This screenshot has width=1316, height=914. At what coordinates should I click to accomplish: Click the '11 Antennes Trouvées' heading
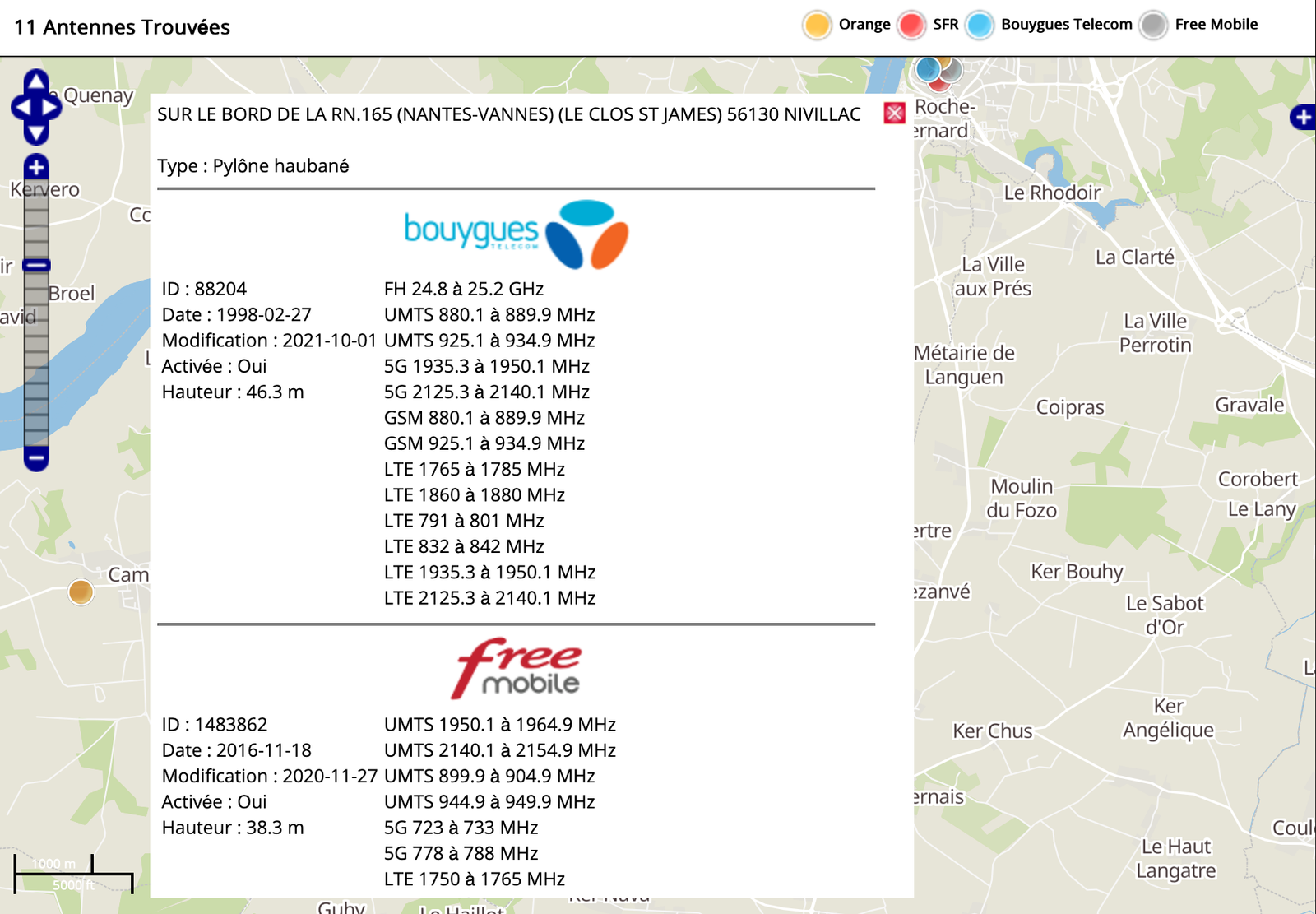tap(122, 27)
